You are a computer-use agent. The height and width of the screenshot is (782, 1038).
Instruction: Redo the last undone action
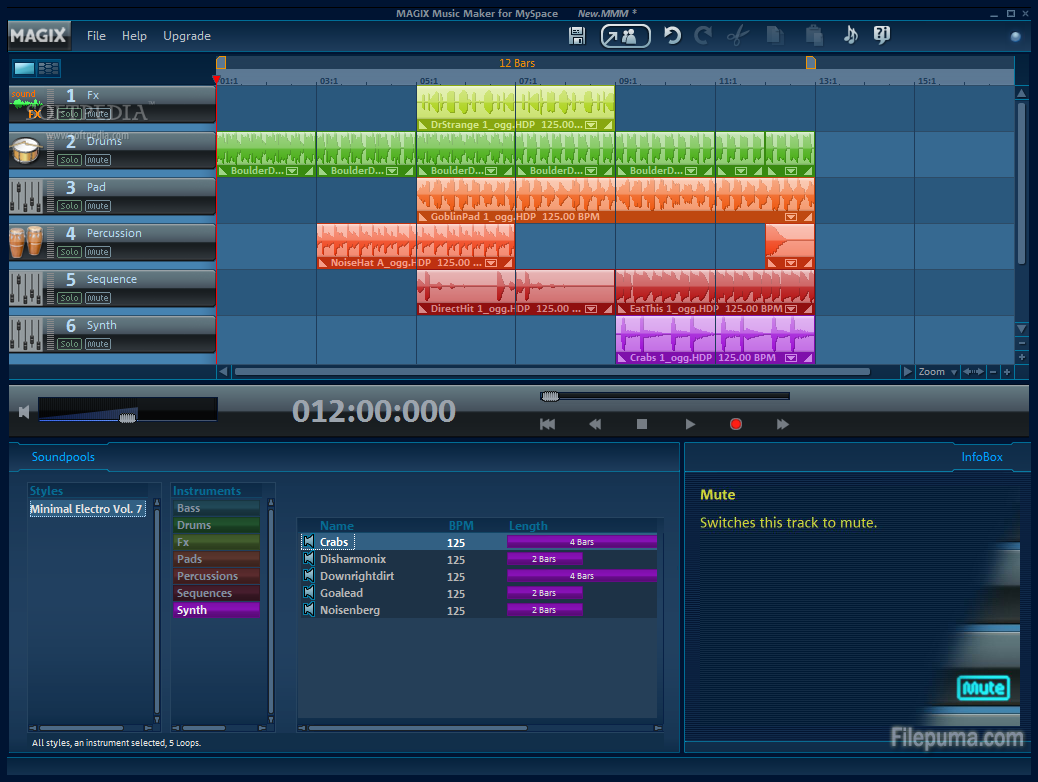[x=703, y=35]
